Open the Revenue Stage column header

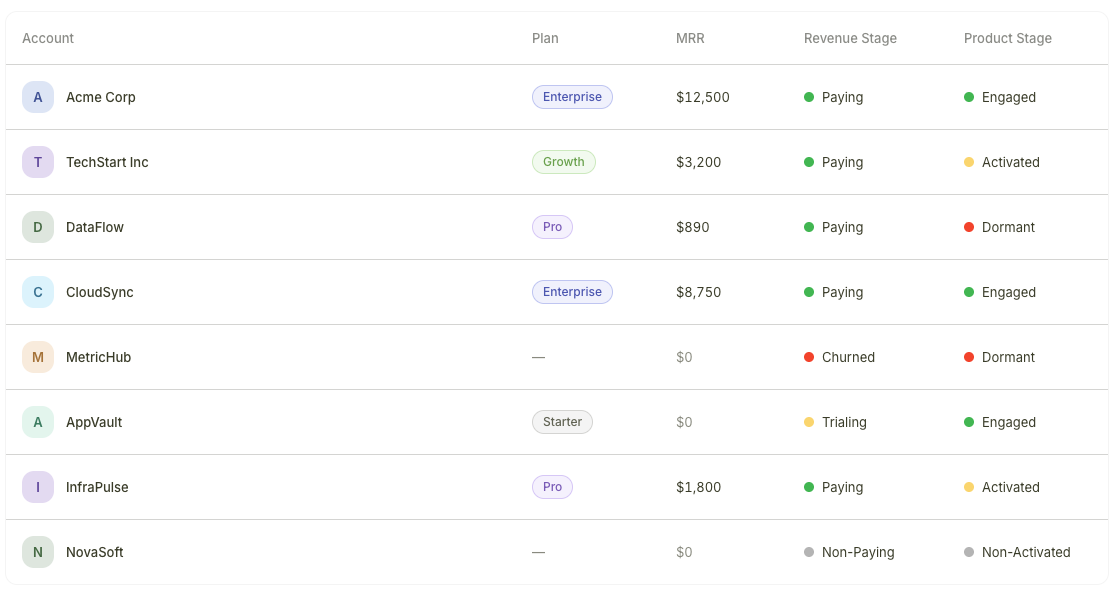849,38
